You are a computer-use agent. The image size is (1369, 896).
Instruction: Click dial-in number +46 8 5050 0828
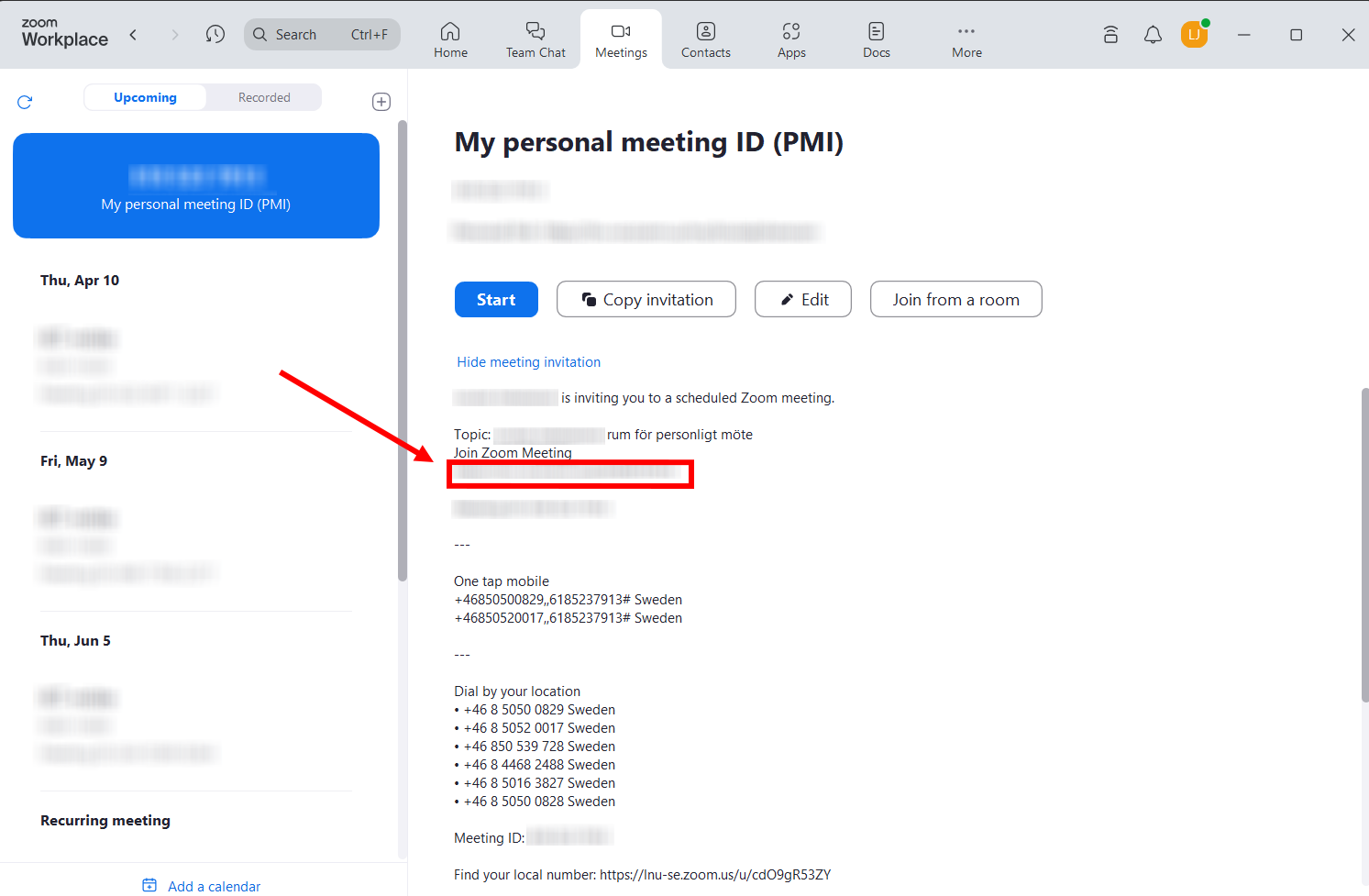point(539,802)
